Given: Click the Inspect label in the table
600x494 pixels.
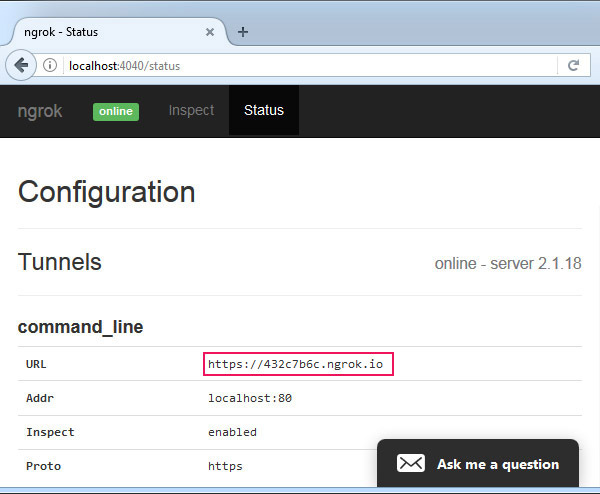Looking at the screenshot, I should 50,432.
